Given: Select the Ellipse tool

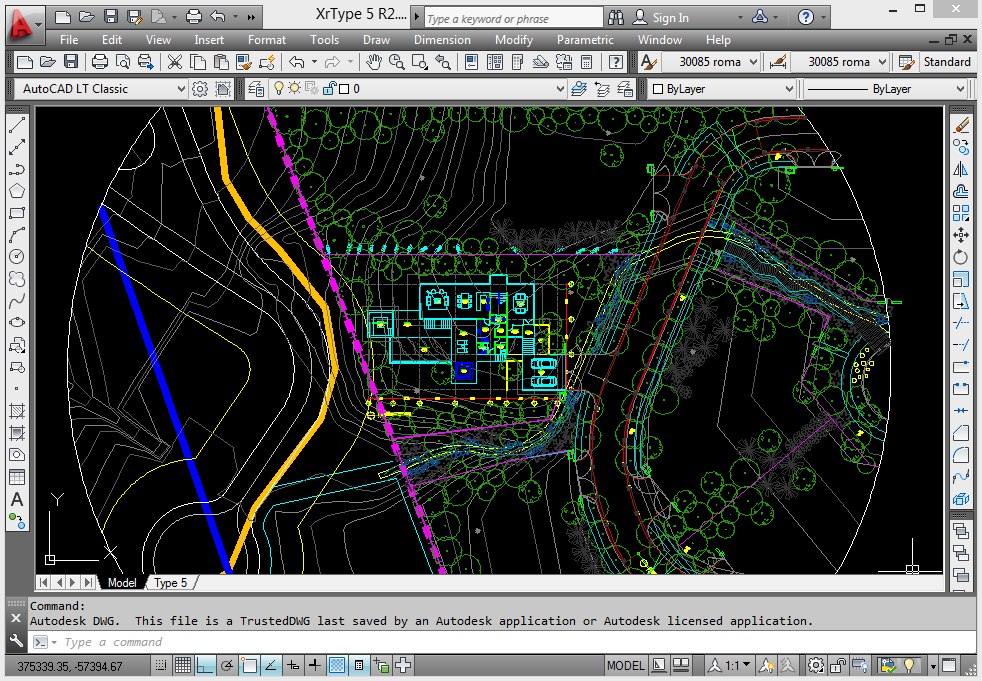Looking at the screenshot, I should click(x=17, y=323).
